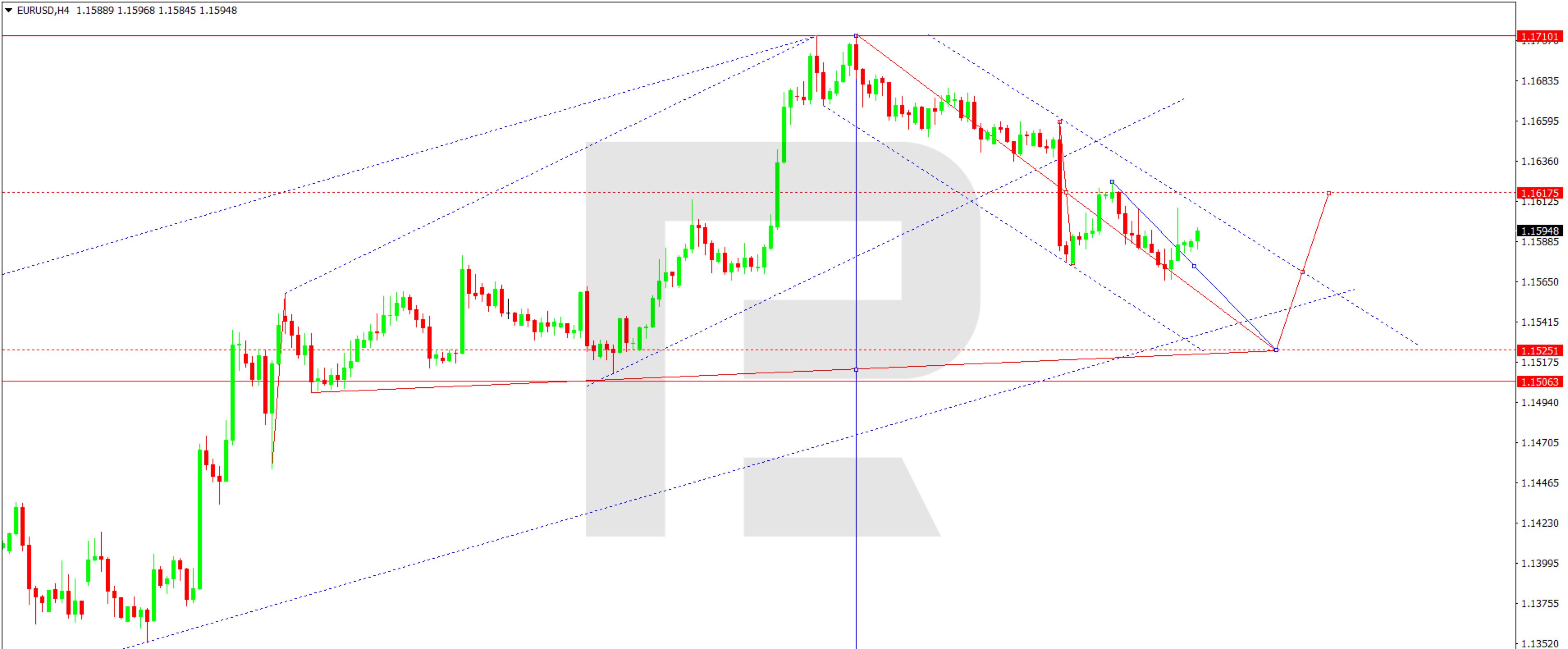Click the midpoint handle of the red forecast line
Viewport: 1568px width, 649px height.
(1303, 272)
